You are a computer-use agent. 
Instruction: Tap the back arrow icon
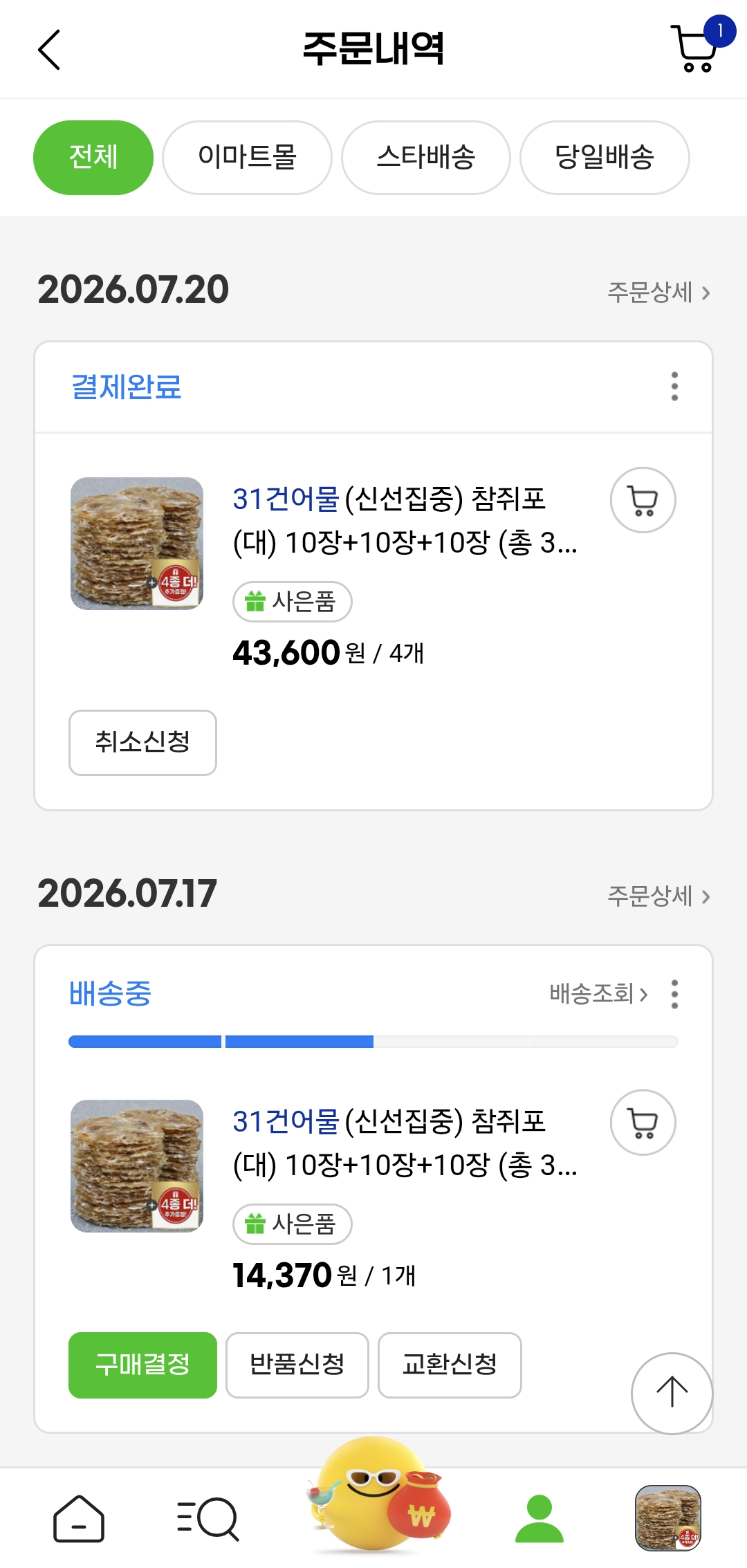(49, 49)
